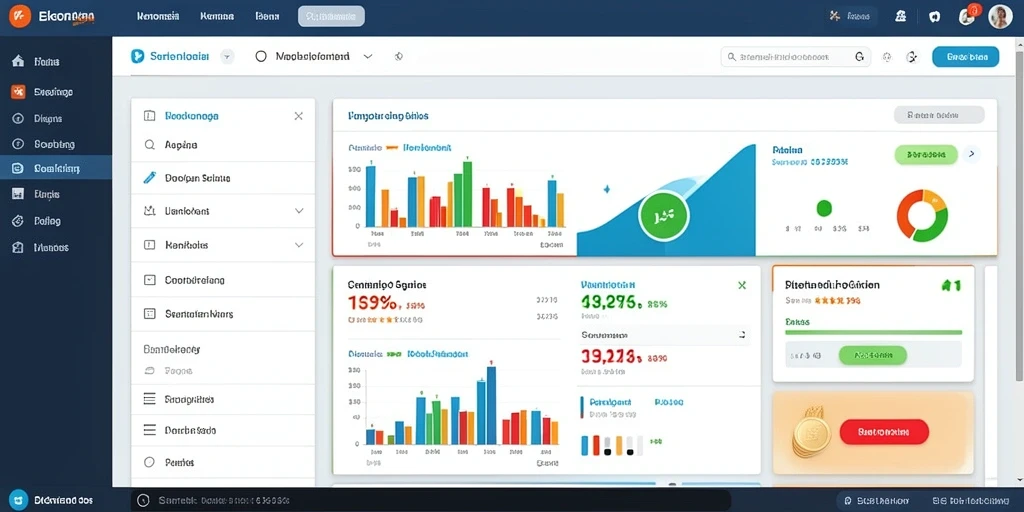Image resolution: width=1024 pixels, height=512 pixels.
Task: Click the user avatar in top bar
Action: tap(1000, 17)
